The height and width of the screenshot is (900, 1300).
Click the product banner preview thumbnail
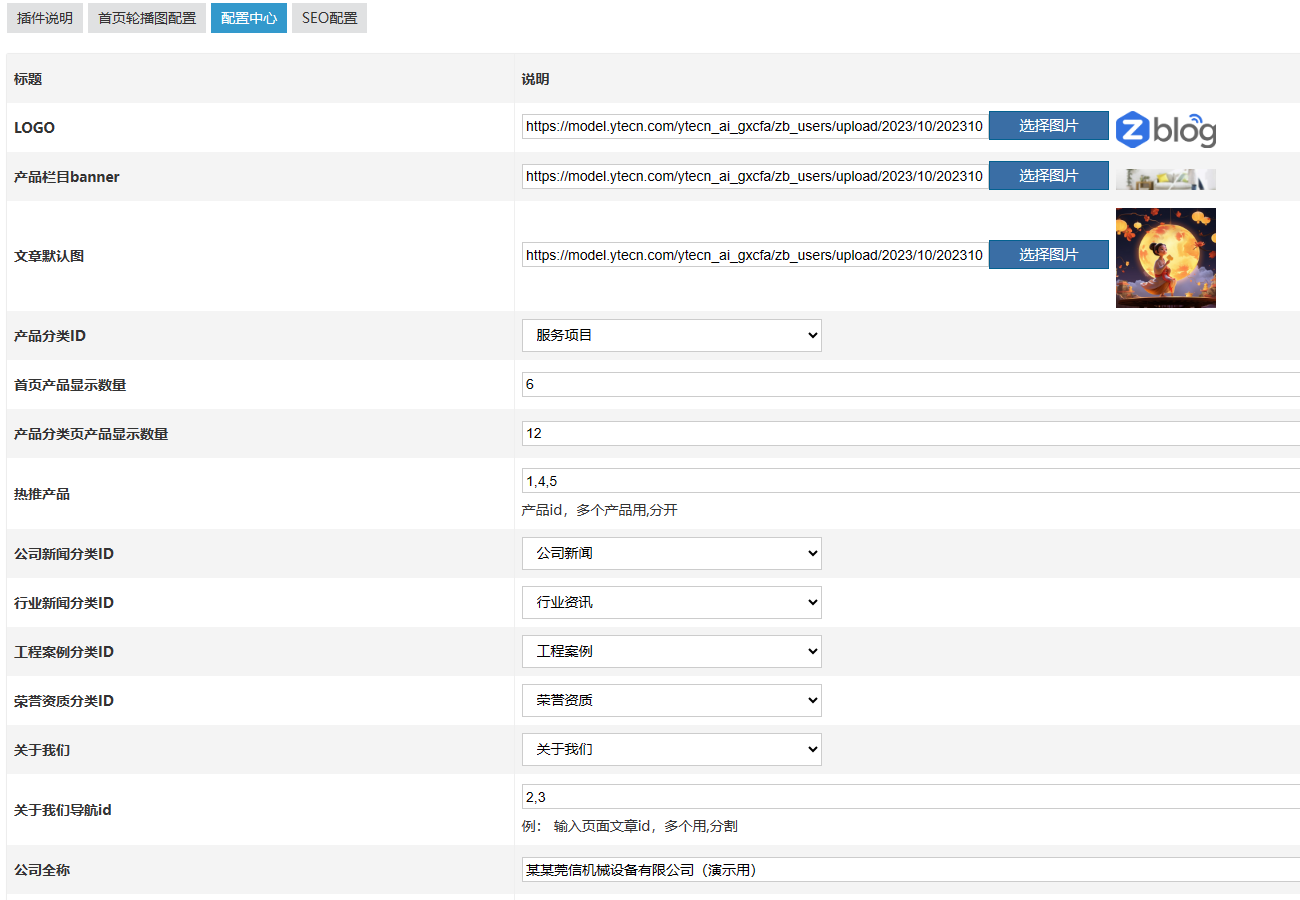[x=1165, y=179]
